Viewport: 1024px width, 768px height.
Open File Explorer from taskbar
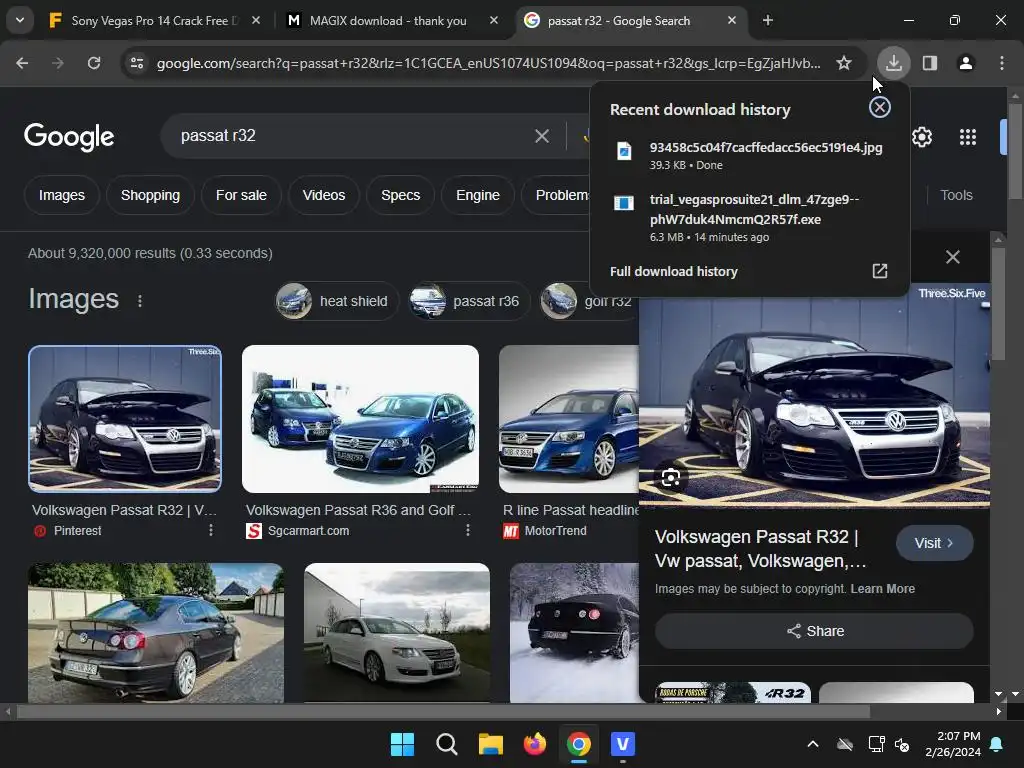coord(490,744)
